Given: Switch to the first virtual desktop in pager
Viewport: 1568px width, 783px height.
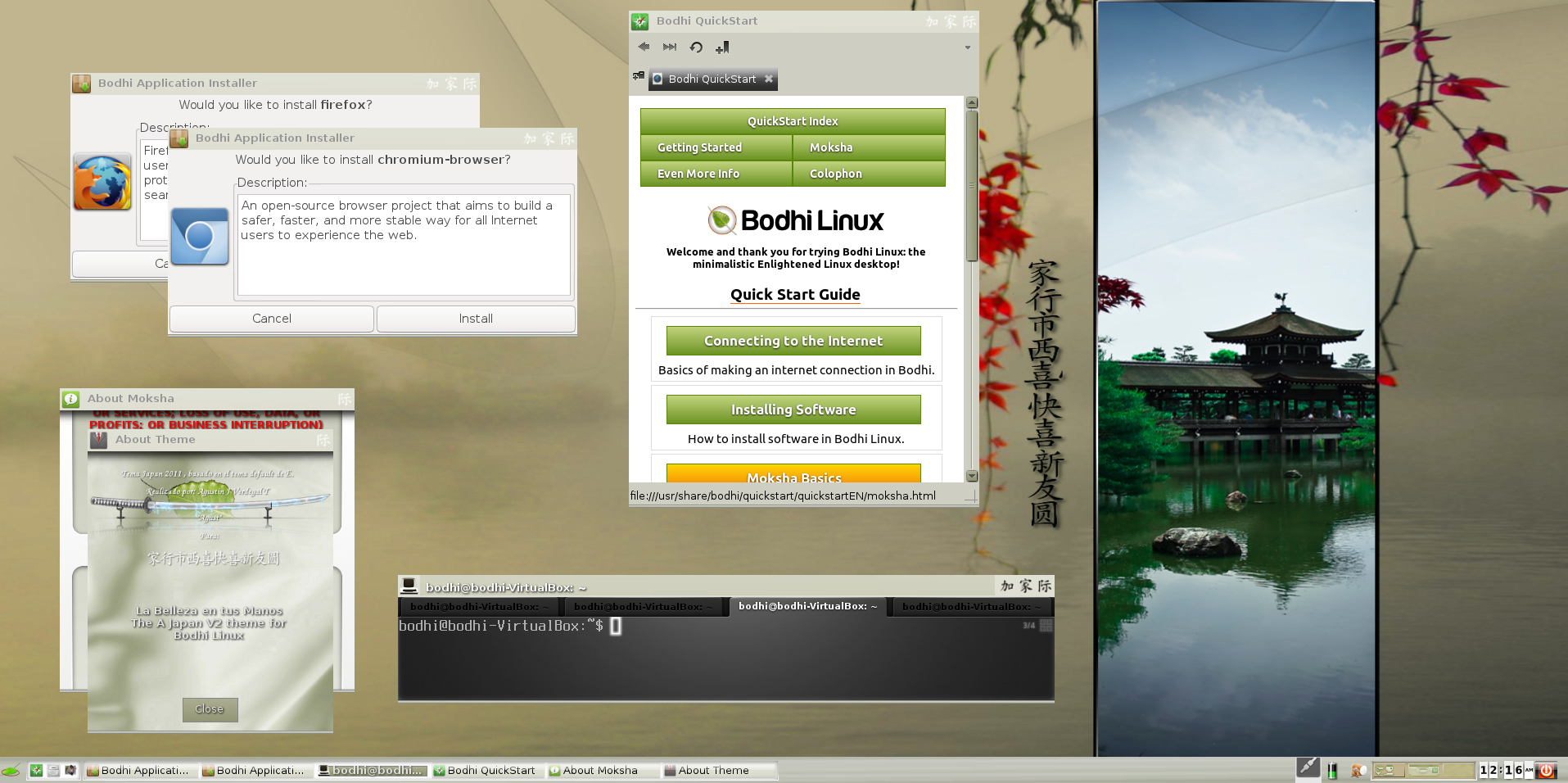Looking at the screenshot, I should 1390,770.
